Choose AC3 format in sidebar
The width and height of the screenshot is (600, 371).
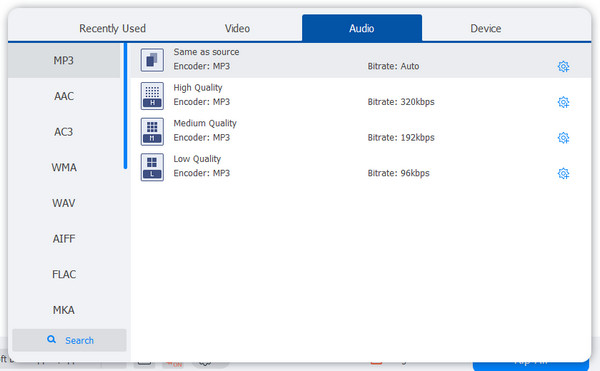(x=64, y=132)
